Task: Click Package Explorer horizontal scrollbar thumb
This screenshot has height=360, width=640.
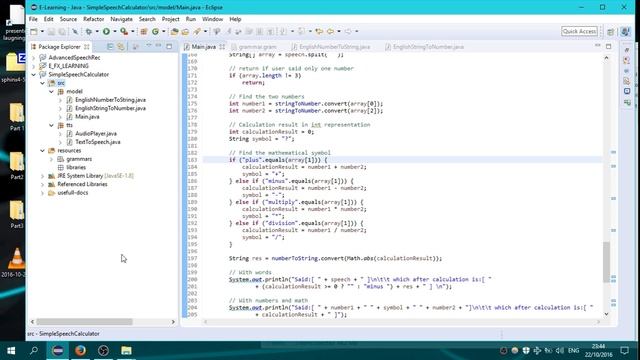Action: click(84, 322)
